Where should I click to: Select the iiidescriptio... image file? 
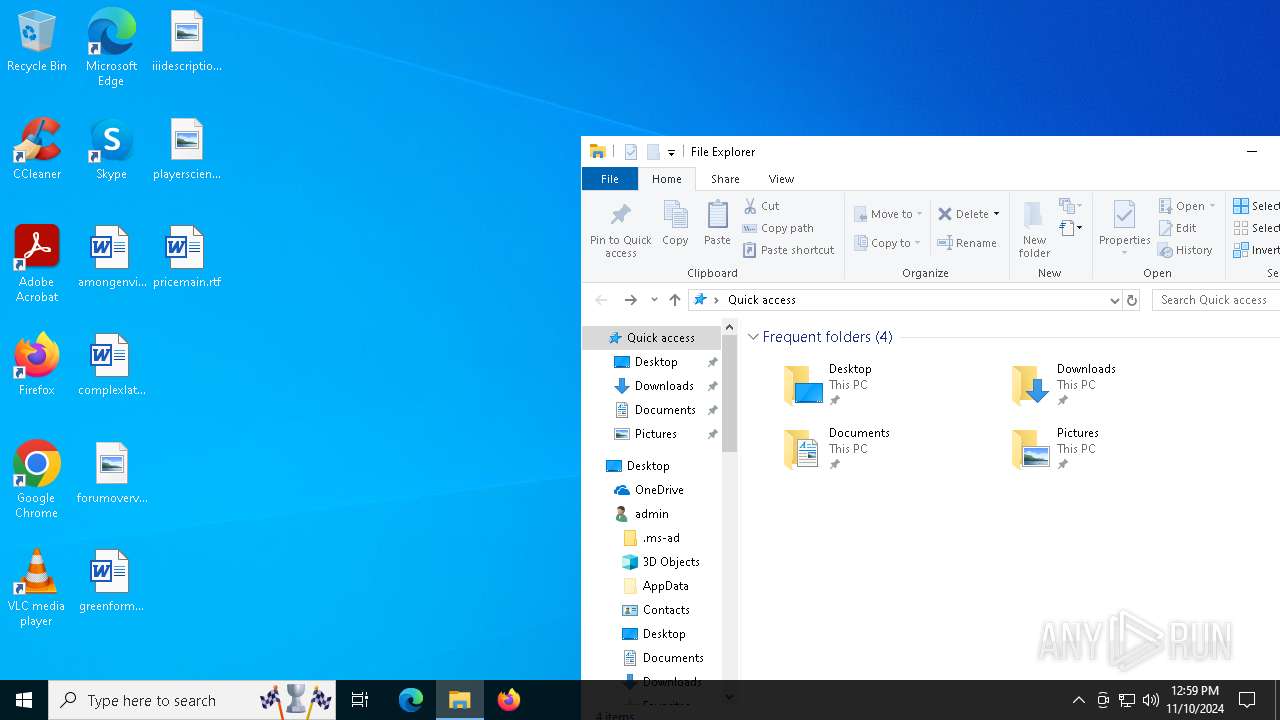(186, 42)
